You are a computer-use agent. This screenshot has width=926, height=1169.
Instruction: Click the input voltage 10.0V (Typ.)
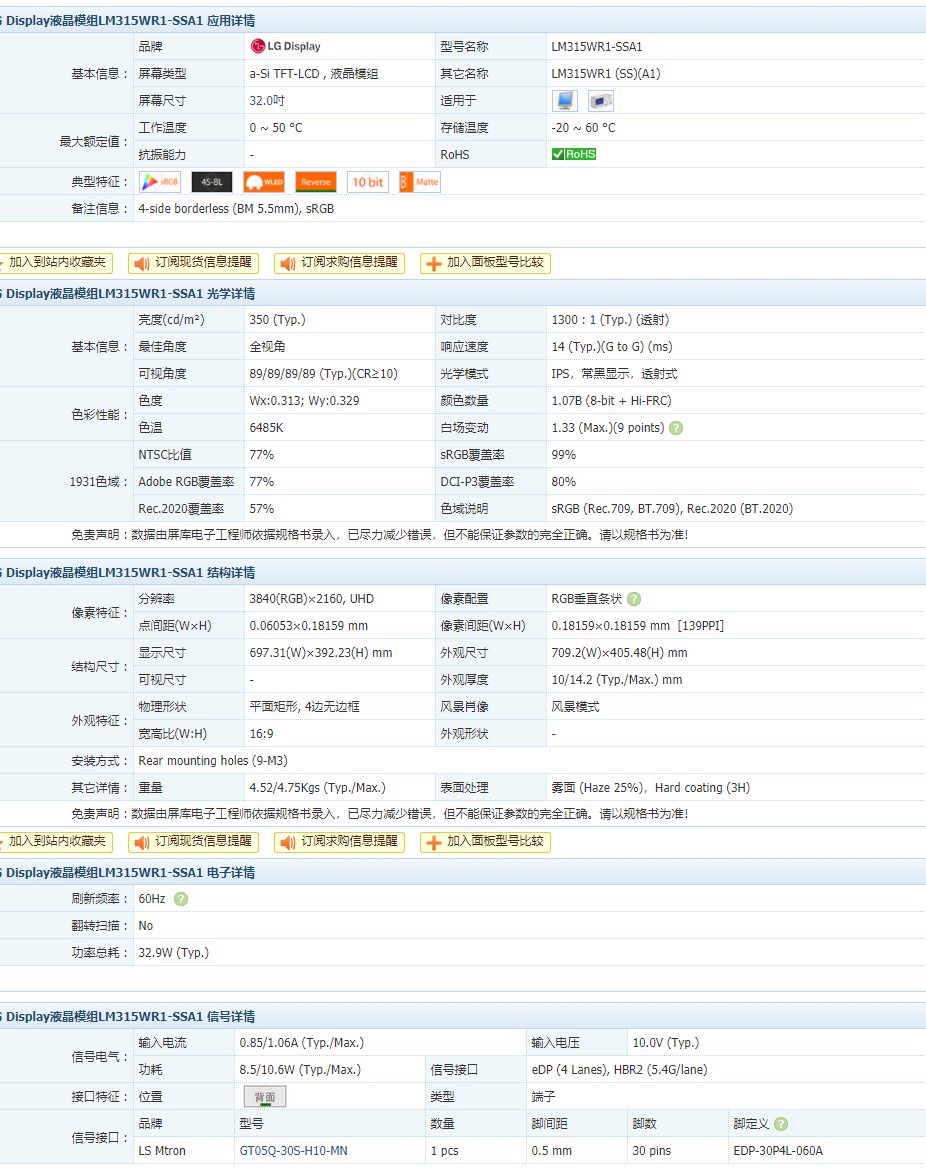(x=666, y=1043)
